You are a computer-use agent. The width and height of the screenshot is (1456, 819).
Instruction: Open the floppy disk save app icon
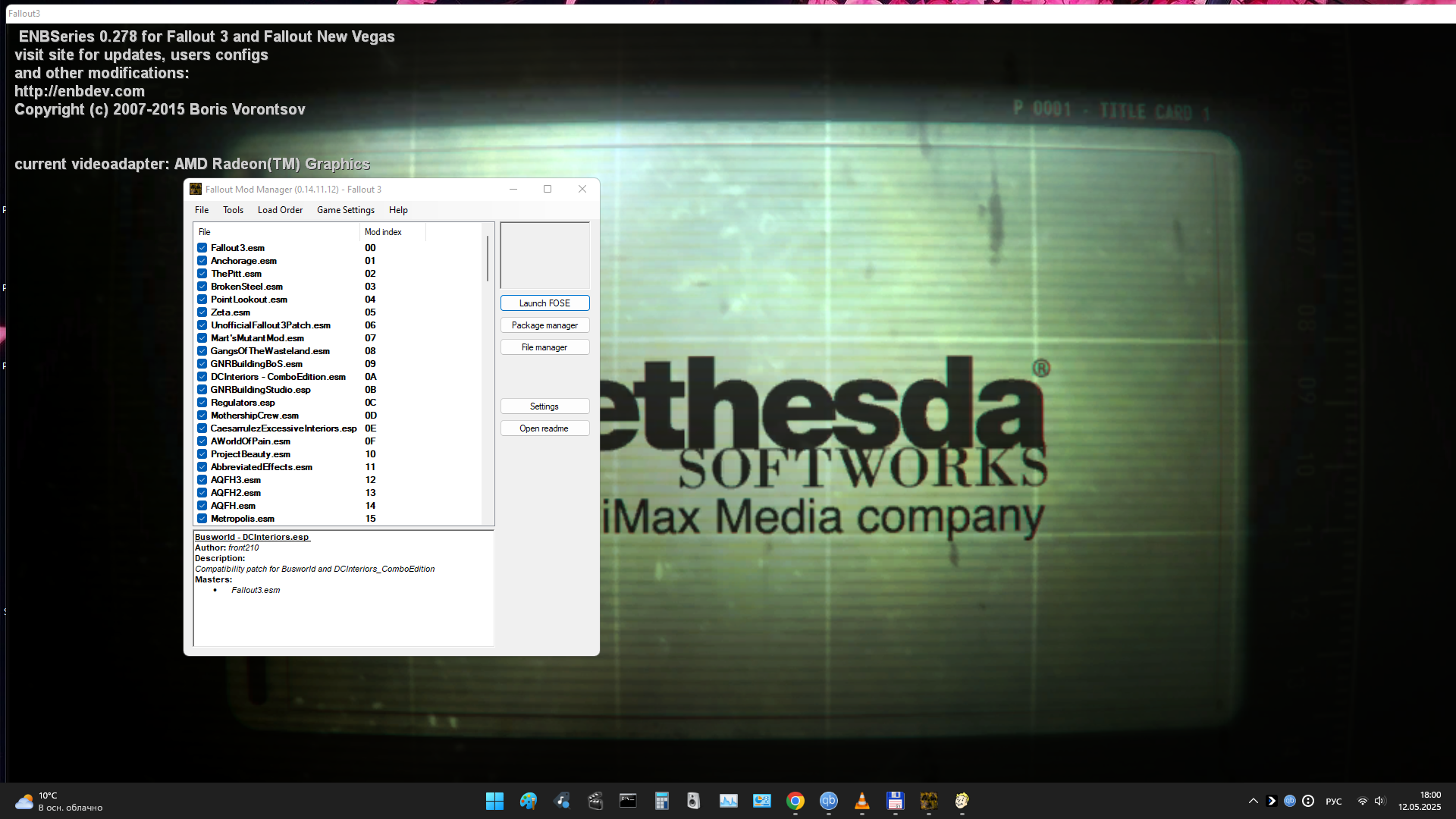coord(896,801)
